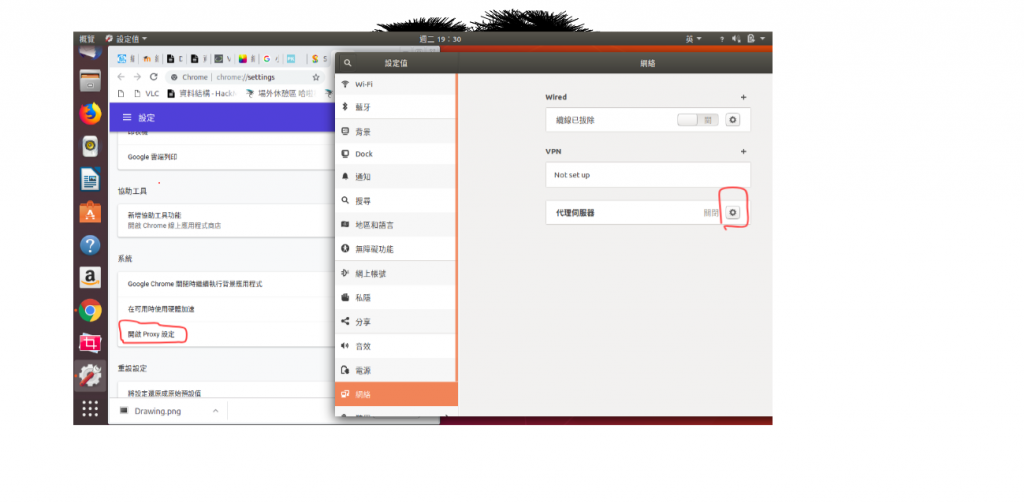Screen dimensions: 1024x503
Task: Open Wired connection gear settings
Action: (733, 120)
